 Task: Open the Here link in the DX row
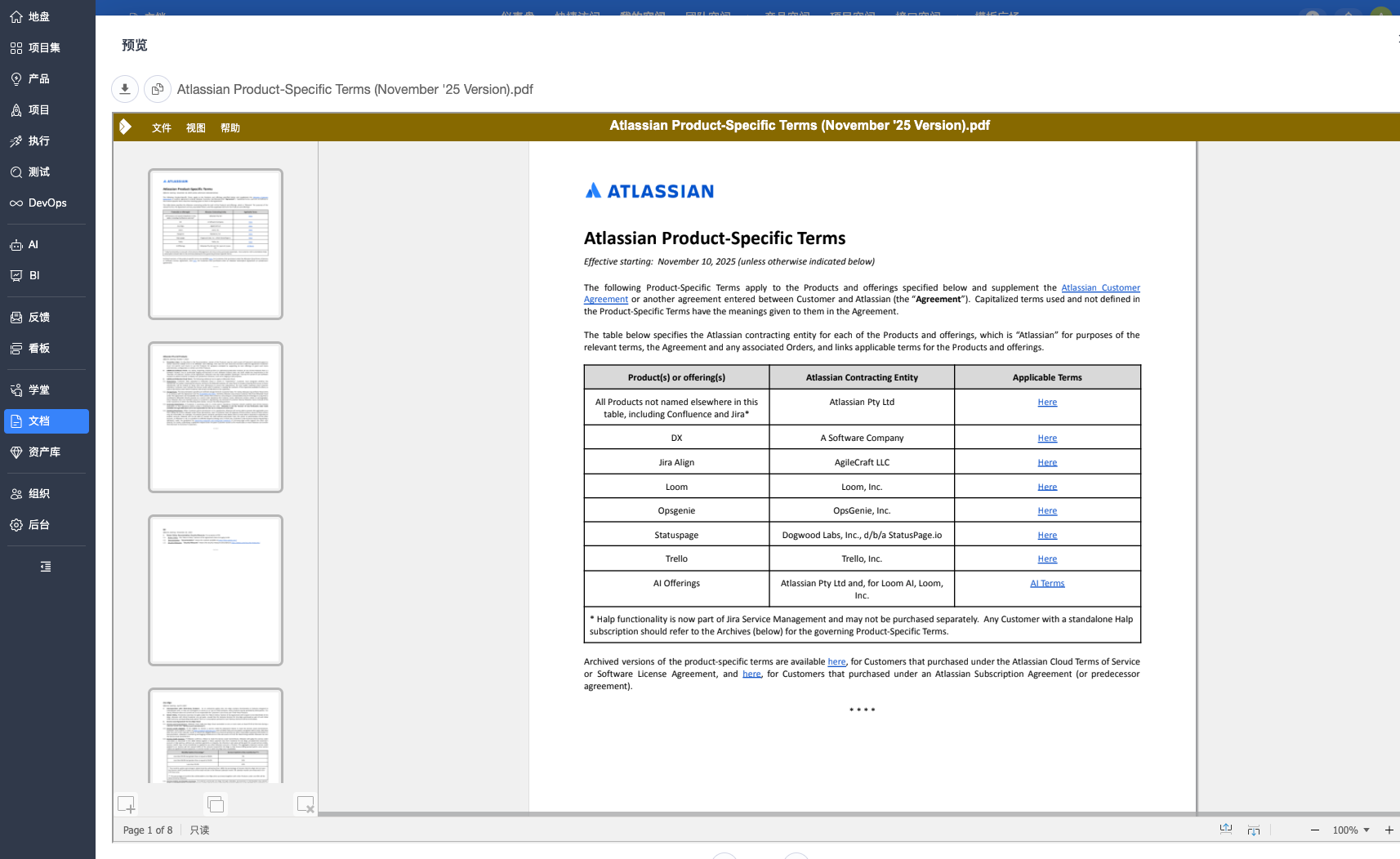pos(1047,438)
